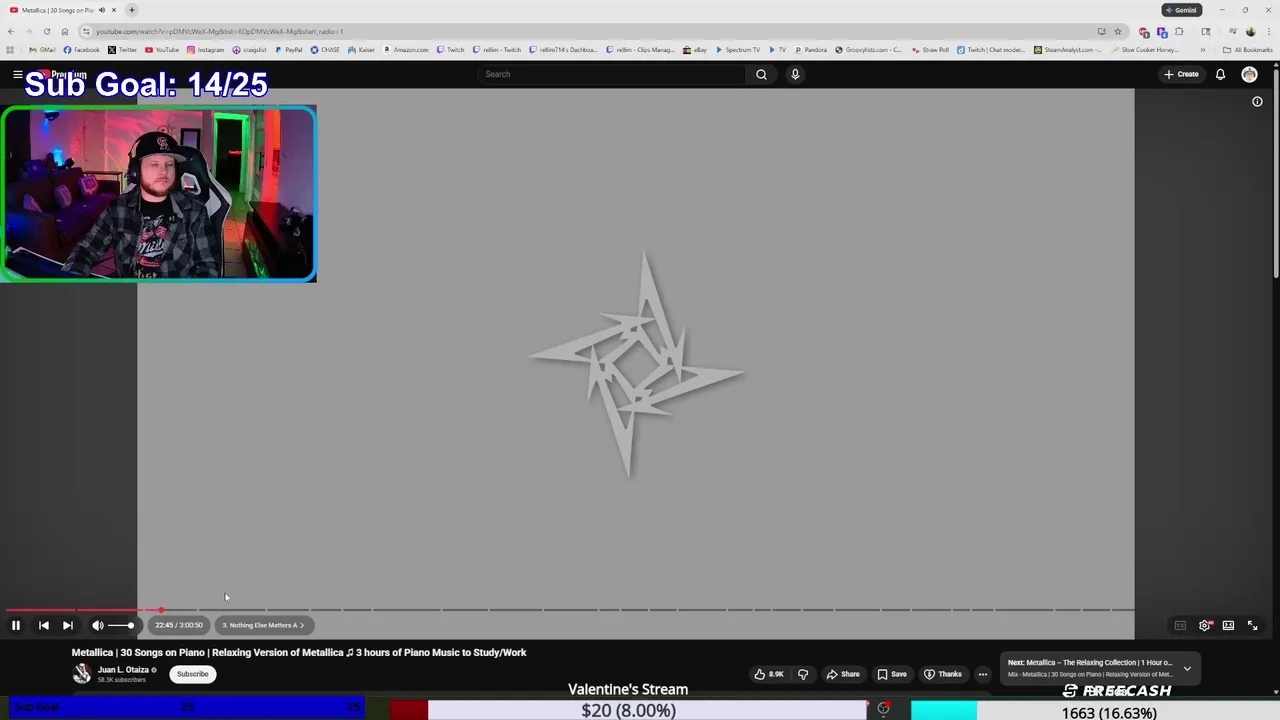Open the craigslist bookmark
This screenshot has width=1280, height=720.
250,49
